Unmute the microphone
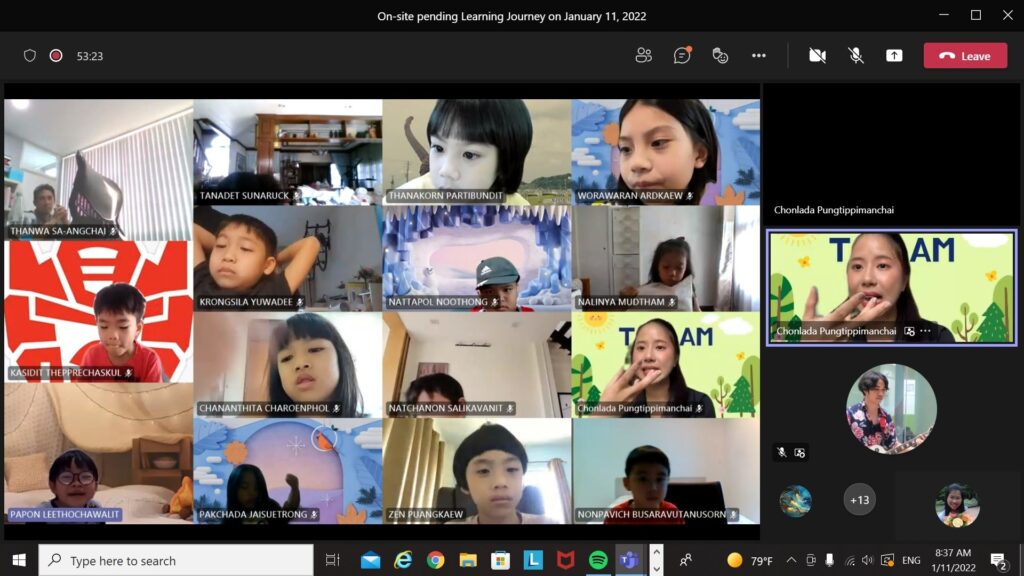Viewport: 1024px width, 576px height. point(856,56)
